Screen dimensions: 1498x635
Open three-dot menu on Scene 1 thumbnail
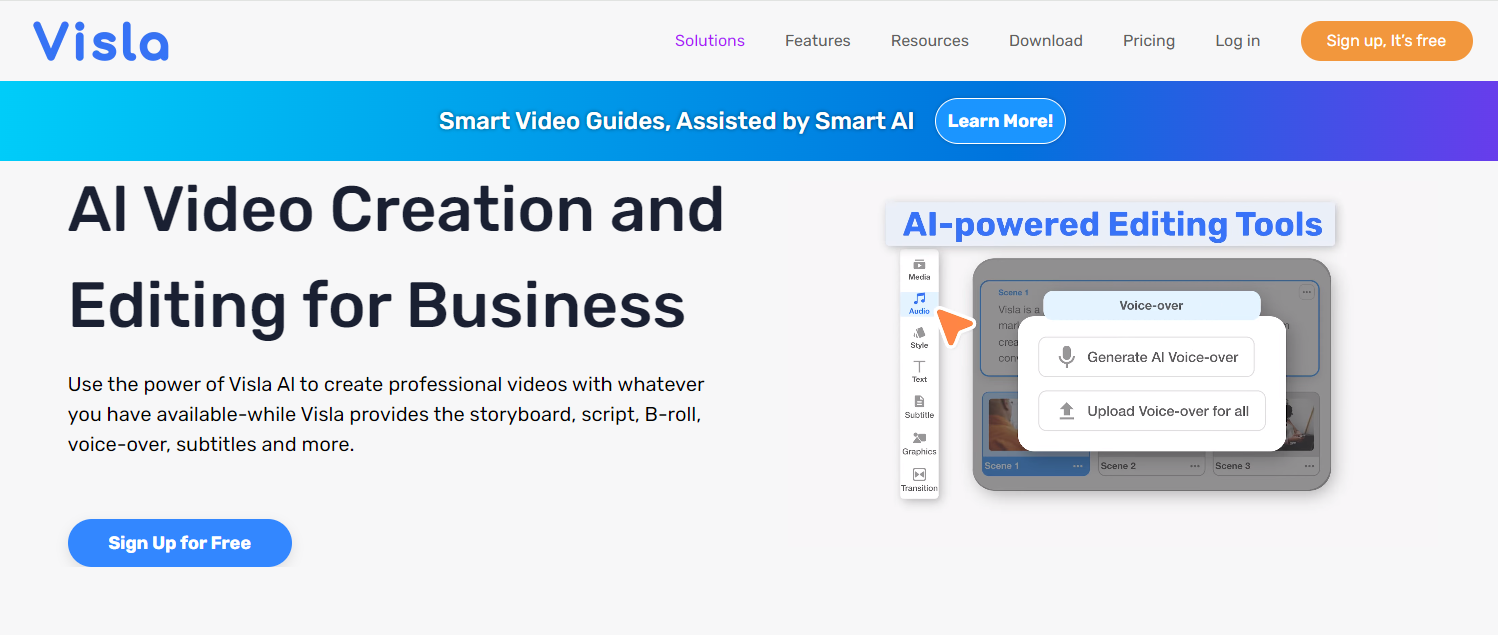(1078, 466)
